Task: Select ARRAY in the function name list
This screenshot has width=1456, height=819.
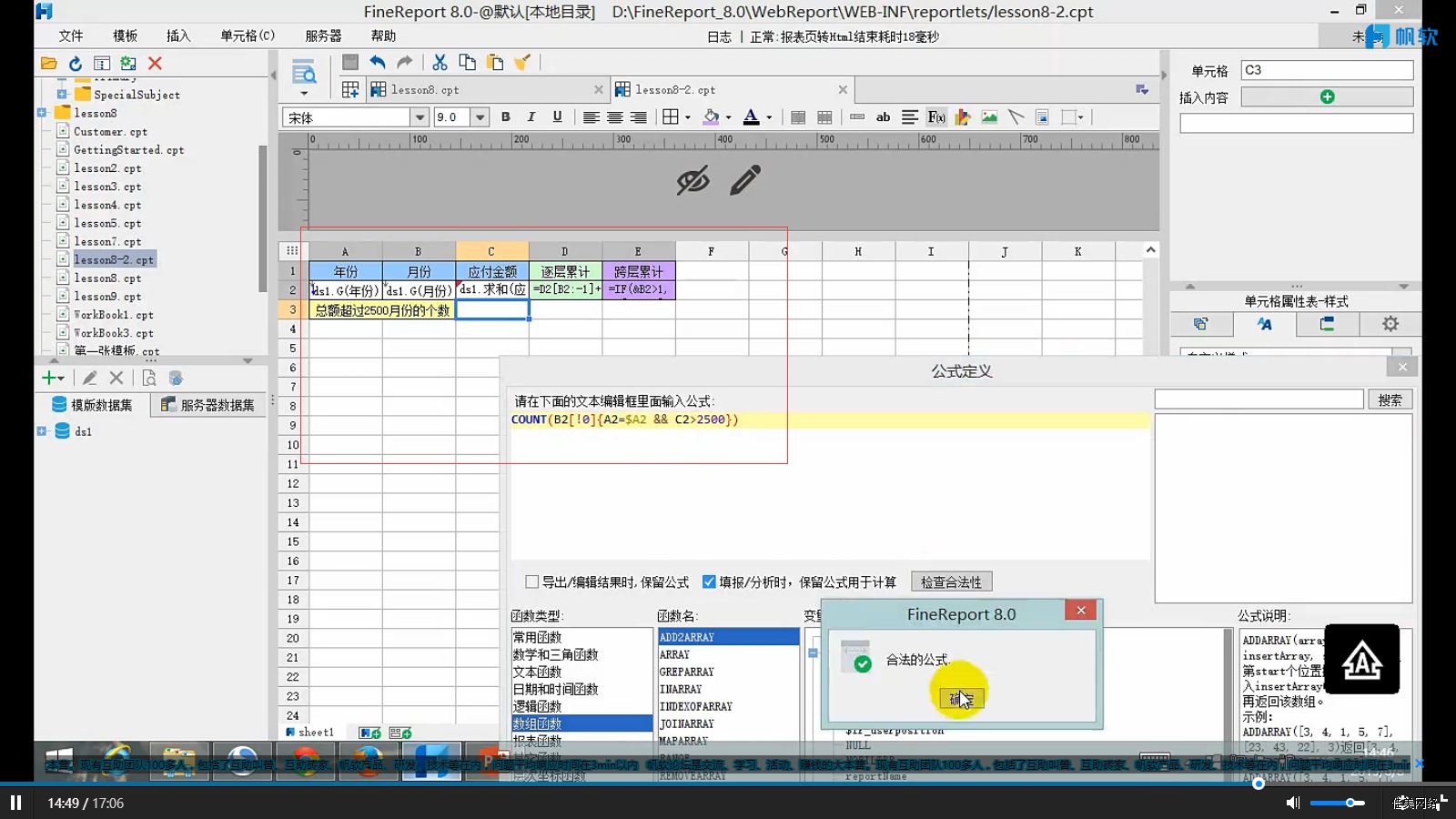Action: click(x=674, y=654)
